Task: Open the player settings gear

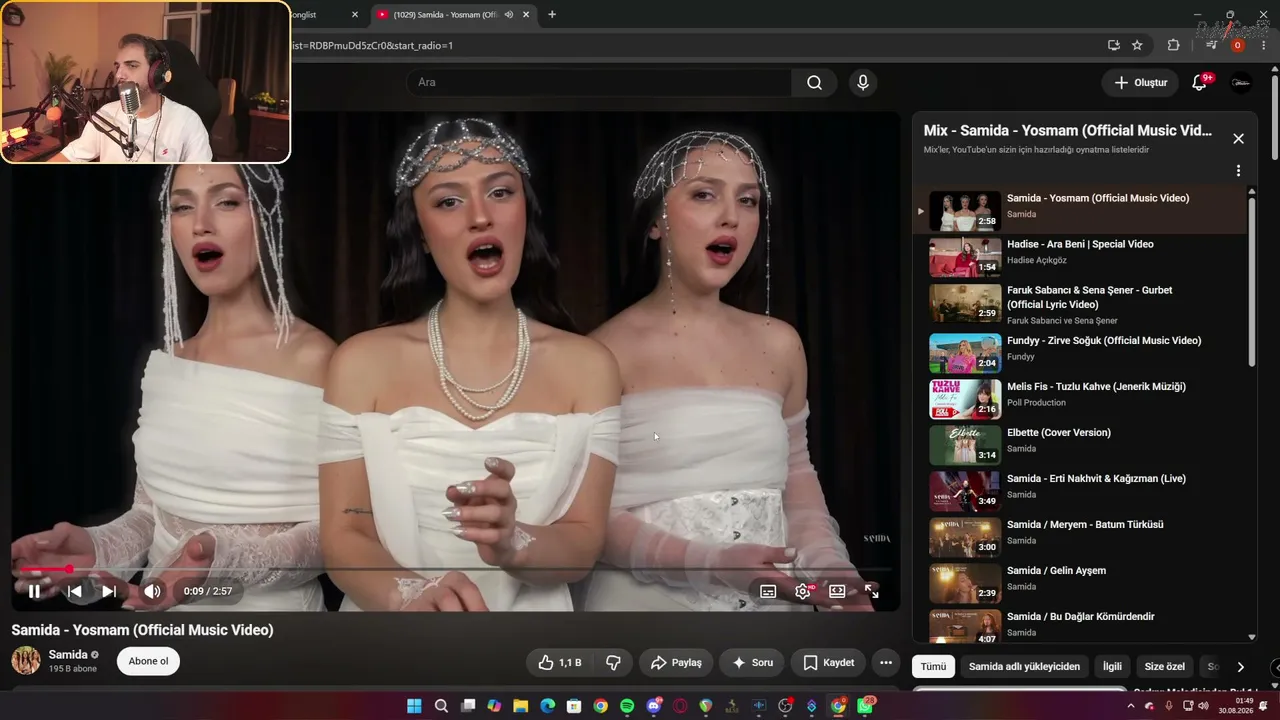Action: [803, 591]
